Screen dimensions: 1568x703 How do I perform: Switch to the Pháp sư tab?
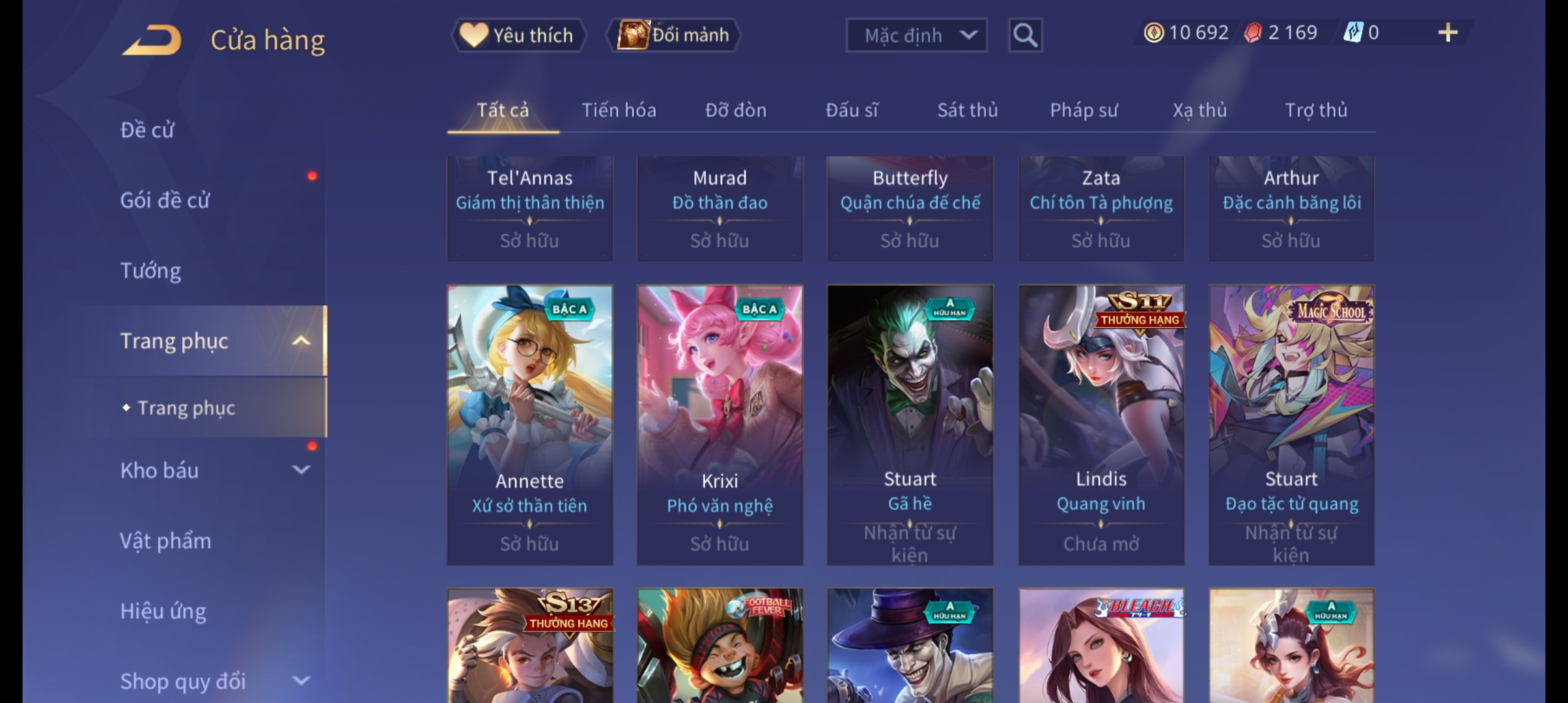[1084, 110]
